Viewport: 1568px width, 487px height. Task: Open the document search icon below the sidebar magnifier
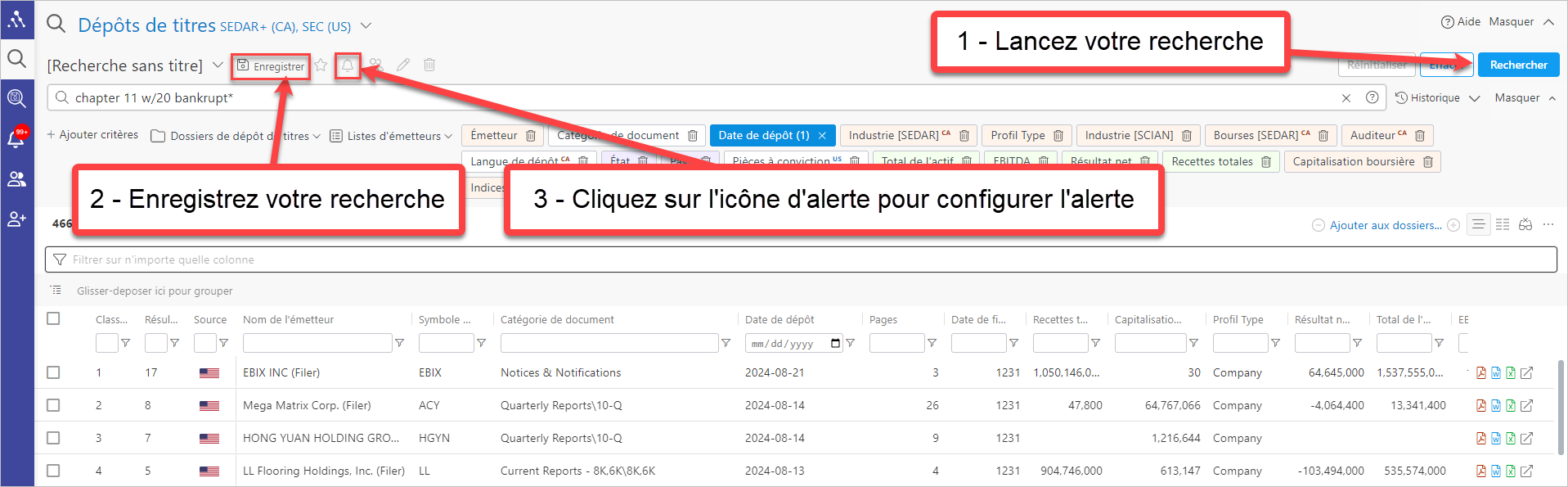click(x=16, y=98)
